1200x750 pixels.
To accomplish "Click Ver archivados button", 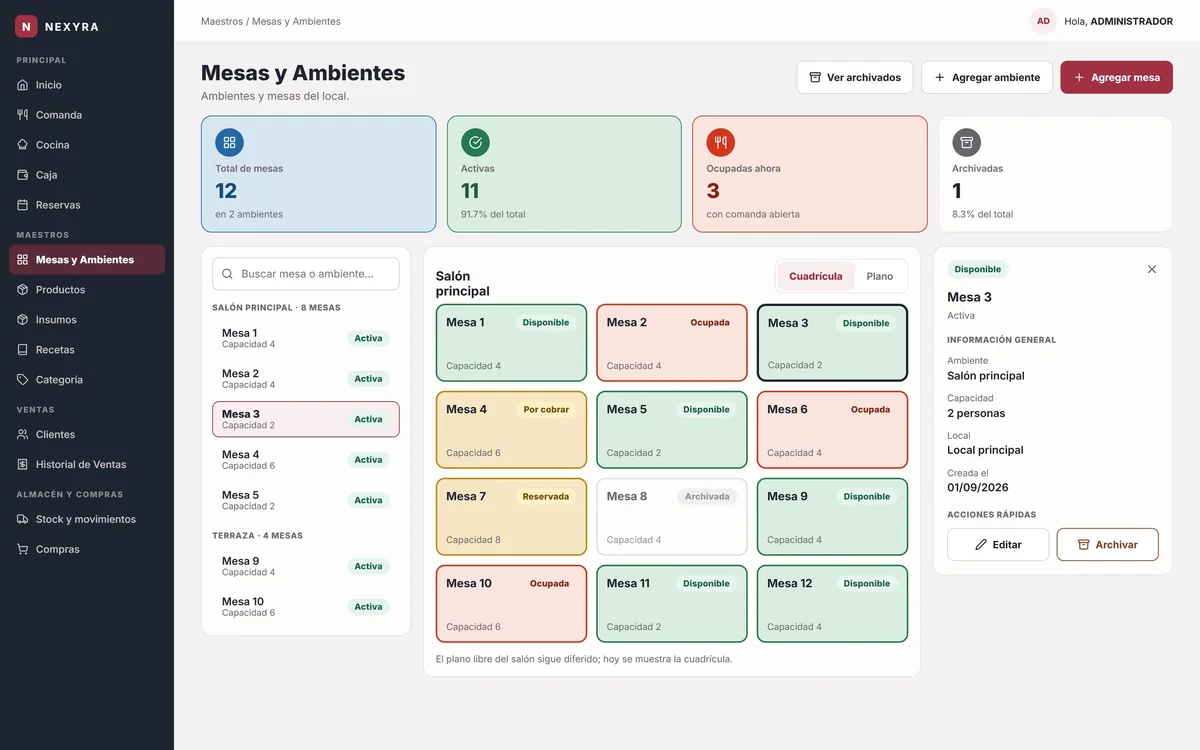I will coord(855,78).
